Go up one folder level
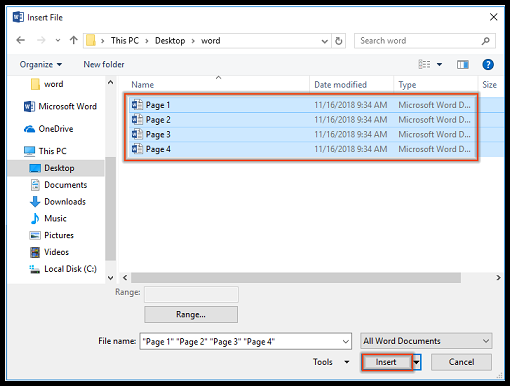Viewport: 510px width, 386px height. (x=73, y=41)
